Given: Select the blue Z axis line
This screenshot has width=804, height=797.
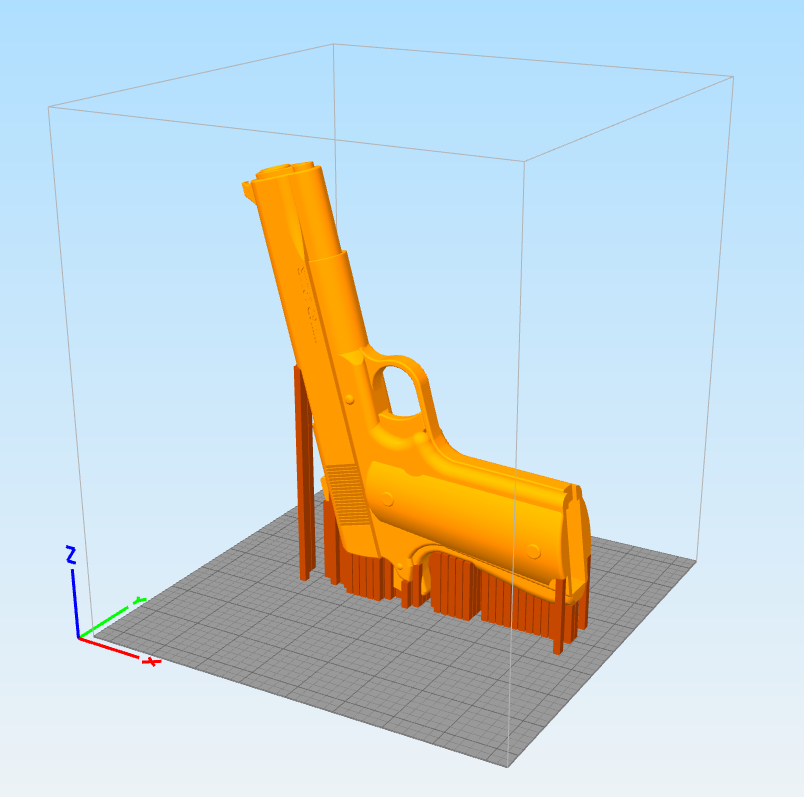Looking at the screenshot, I should (x=75, y=604).
